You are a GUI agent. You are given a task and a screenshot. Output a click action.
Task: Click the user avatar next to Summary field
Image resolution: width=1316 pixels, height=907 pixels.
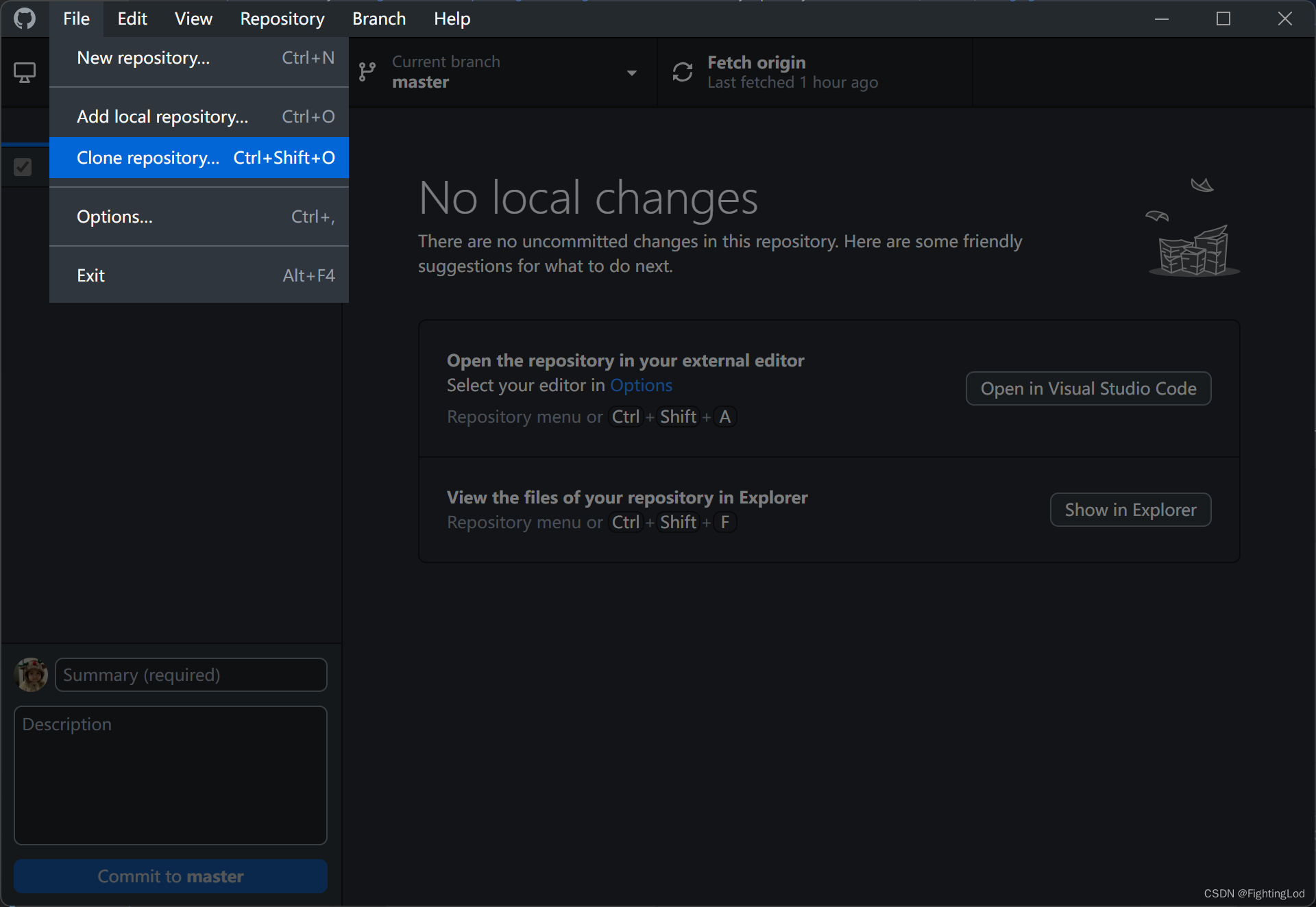tap(31, 675)
